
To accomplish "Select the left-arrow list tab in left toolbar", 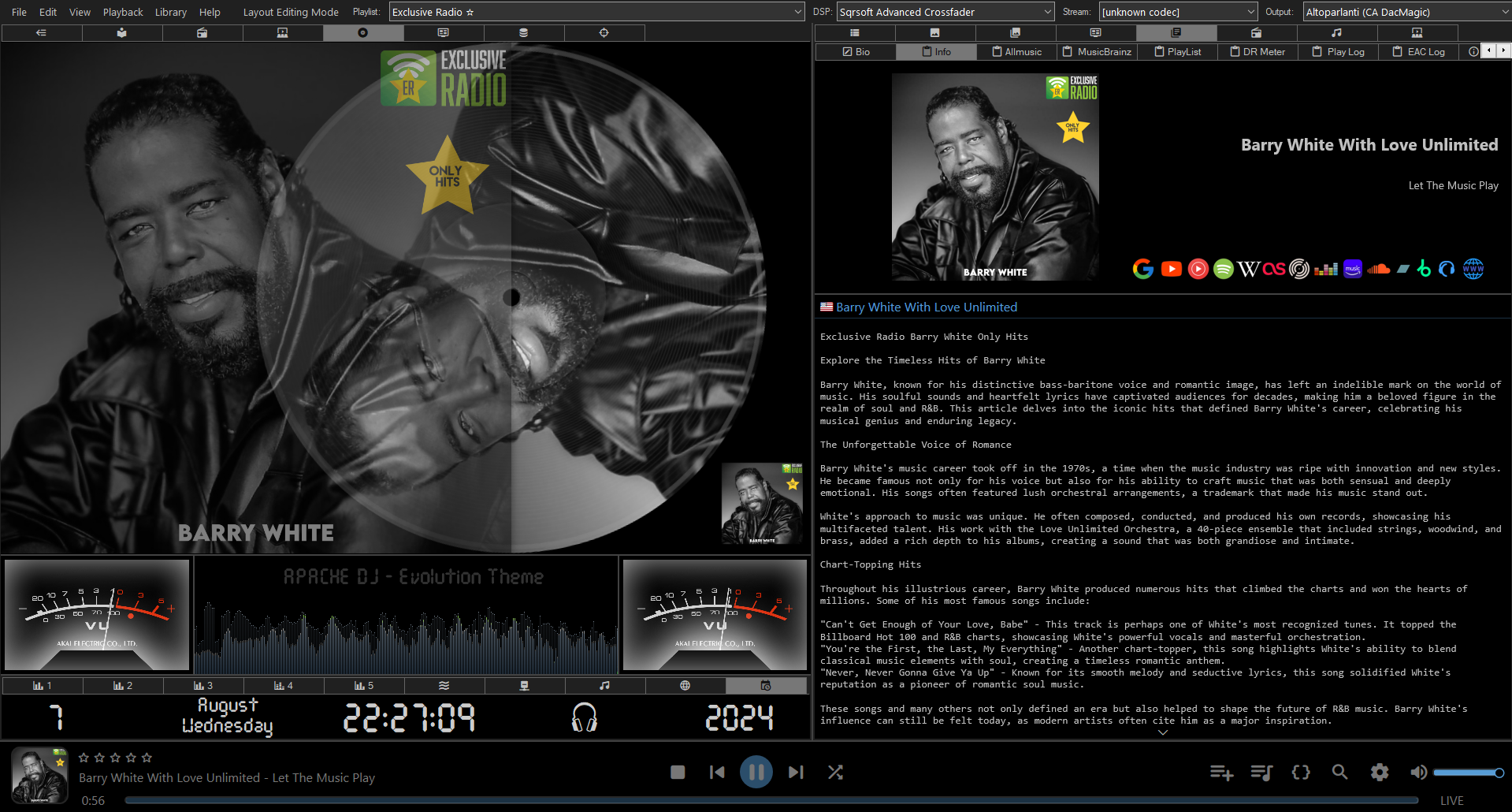I will (41, 33).
